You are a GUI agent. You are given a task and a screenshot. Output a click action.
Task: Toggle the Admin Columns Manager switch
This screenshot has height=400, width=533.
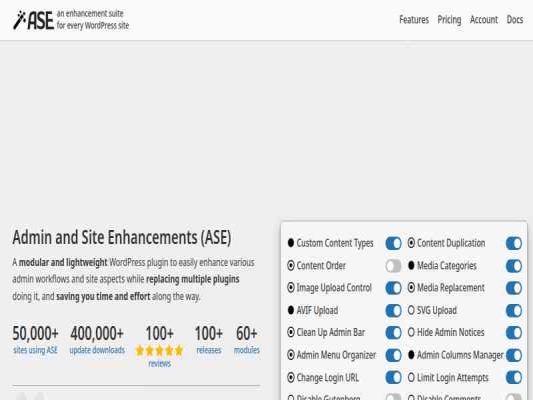tap(514, 355)
